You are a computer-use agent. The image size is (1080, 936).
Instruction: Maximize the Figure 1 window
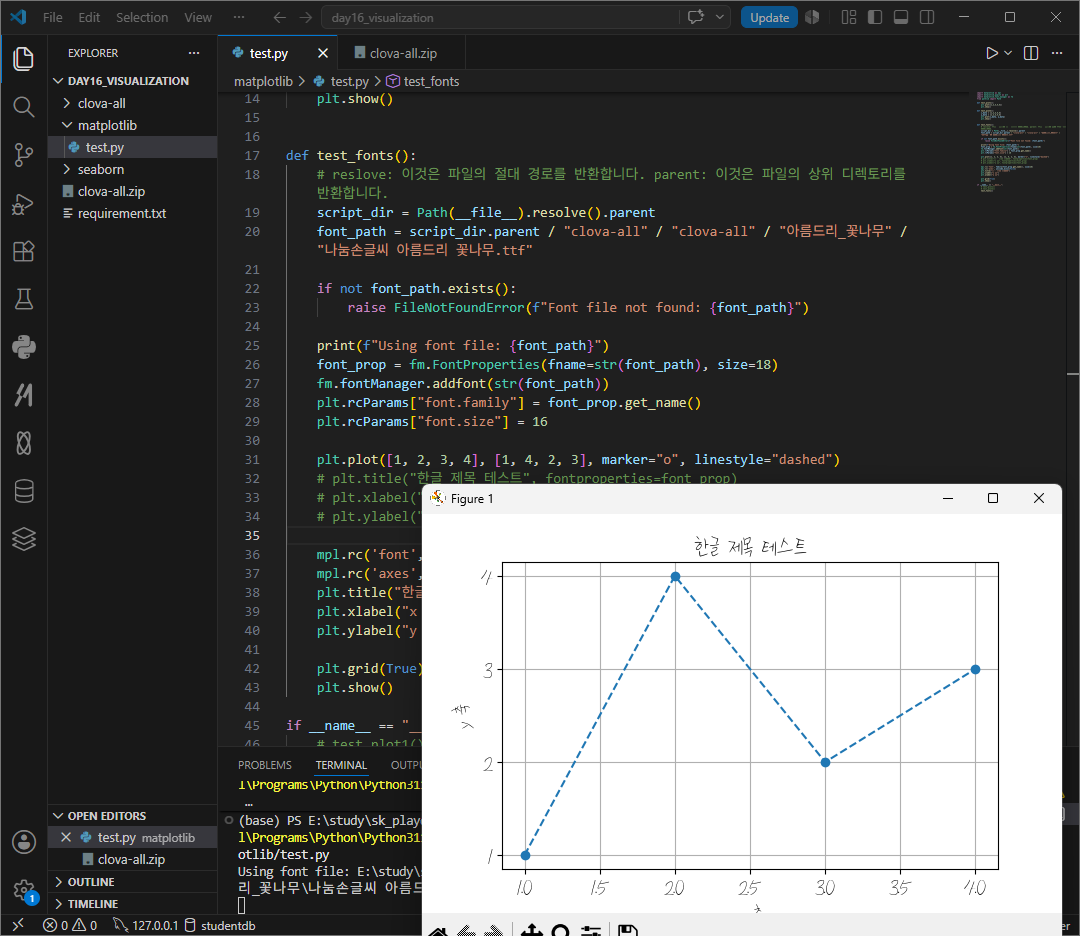pyautogui.click(x=993, y=498)
